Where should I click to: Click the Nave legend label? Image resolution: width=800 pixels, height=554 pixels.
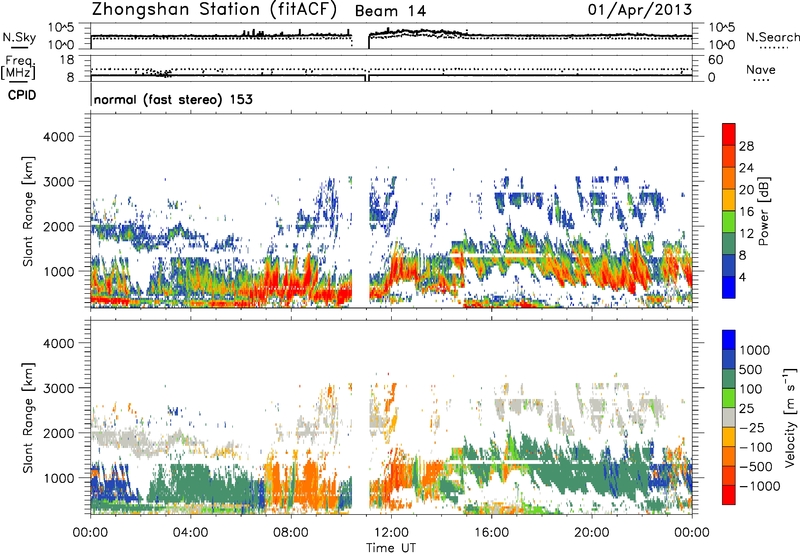[761, 70]
